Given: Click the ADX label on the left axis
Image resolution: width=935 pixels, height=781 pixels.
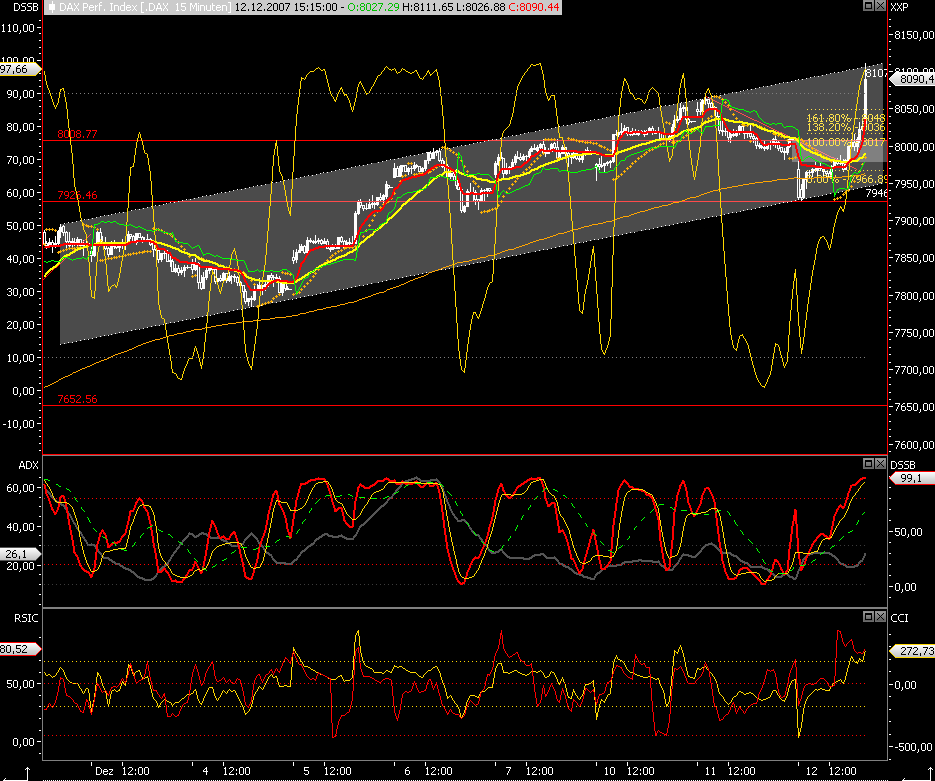Looking at the screenshot, I should pyautogui.click(x=28, y=465).
